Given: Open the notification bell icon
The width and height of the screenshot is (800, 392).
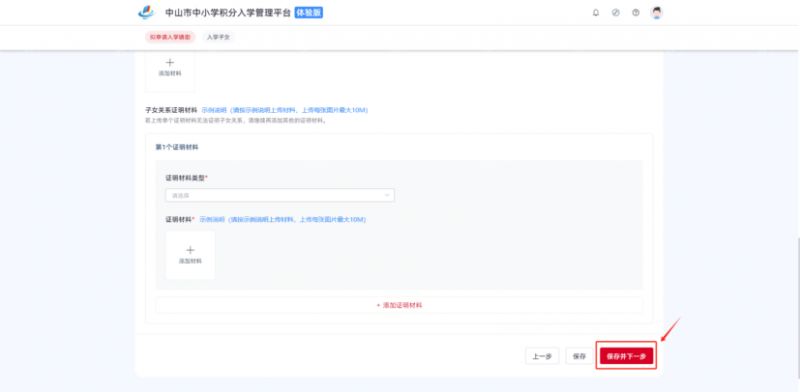Looking at the screenshot, I should point(595,13).
